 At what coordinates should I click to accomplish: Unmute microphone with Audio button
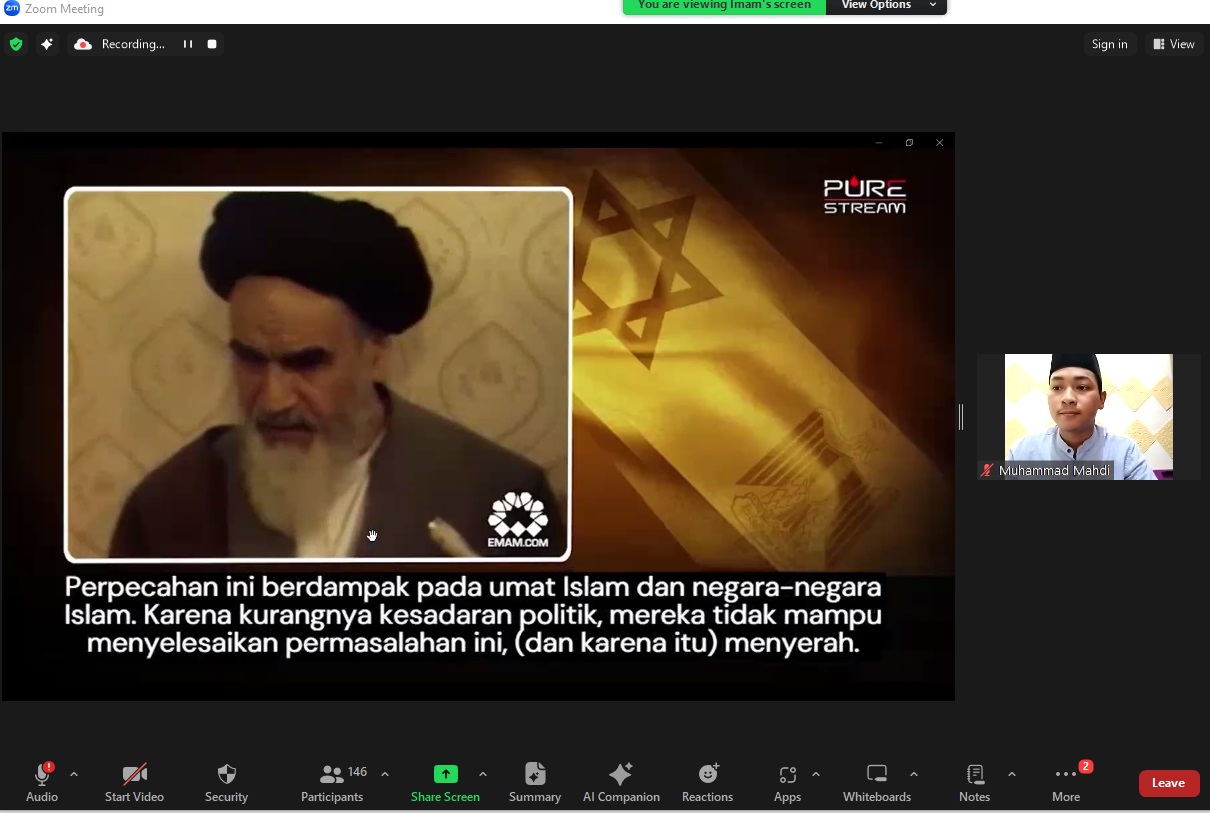pos(42,782)
